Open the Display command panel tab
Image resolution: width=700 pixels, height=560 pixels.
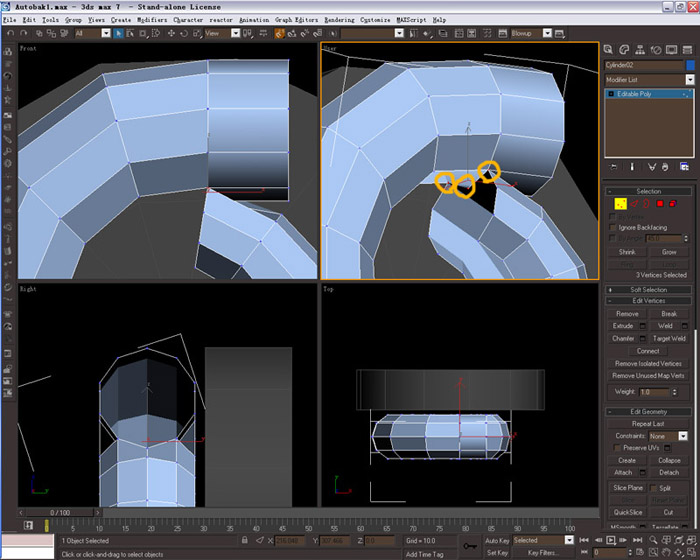671,50
